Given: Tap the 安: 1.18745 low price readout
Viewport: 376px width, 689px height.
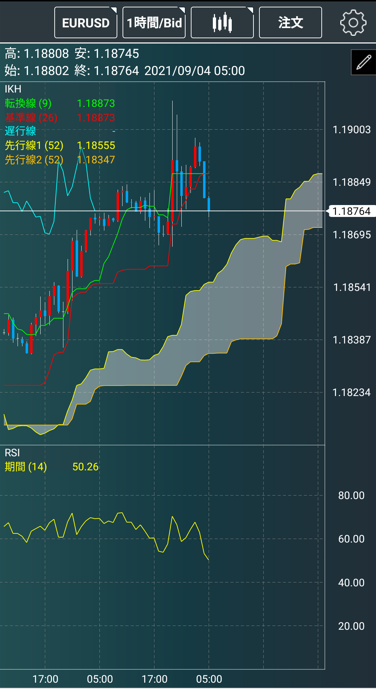Looking at the screenshot, I should point(107,54).
